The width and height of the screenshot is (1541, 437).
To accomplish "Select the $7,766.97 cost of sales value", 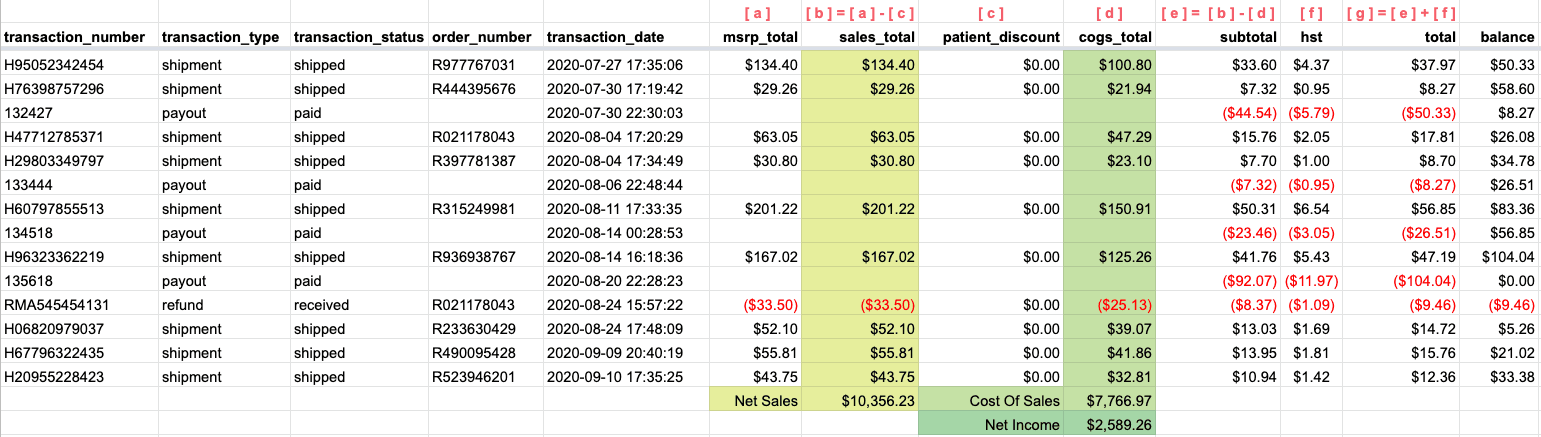I will coord(1110,401).
